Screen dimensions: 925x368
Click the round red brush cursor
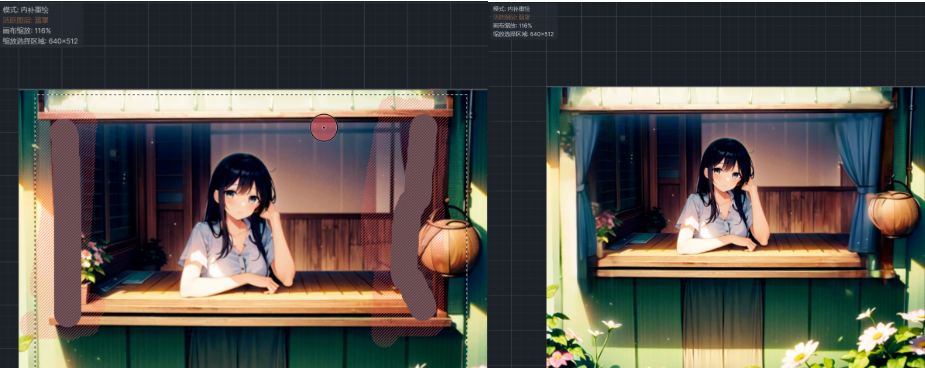(324, 127)
